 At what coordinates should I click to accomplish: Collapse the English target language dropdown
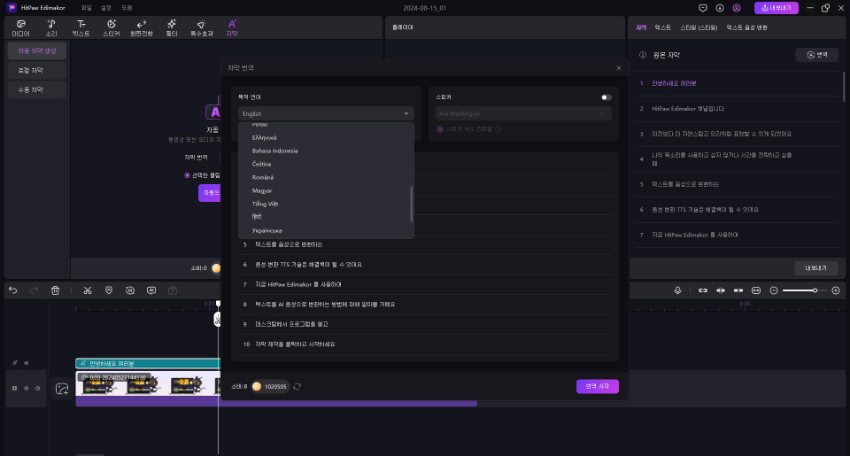[x=325, y=114]
